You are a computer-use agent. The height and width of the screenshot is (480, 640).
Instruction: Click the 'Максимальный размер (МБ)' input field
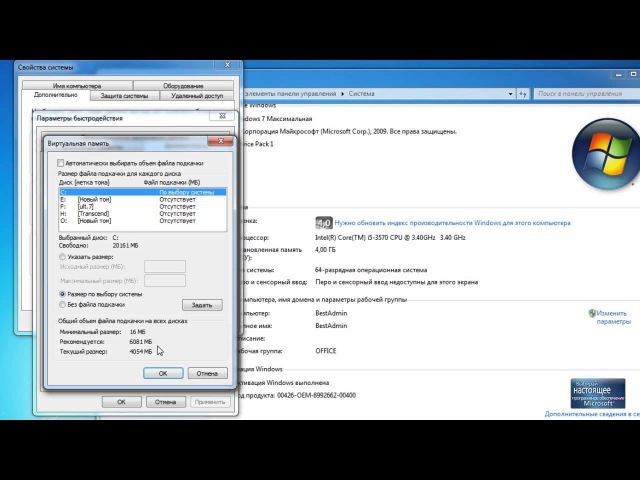pyautogui.click(x=165, y=281)
